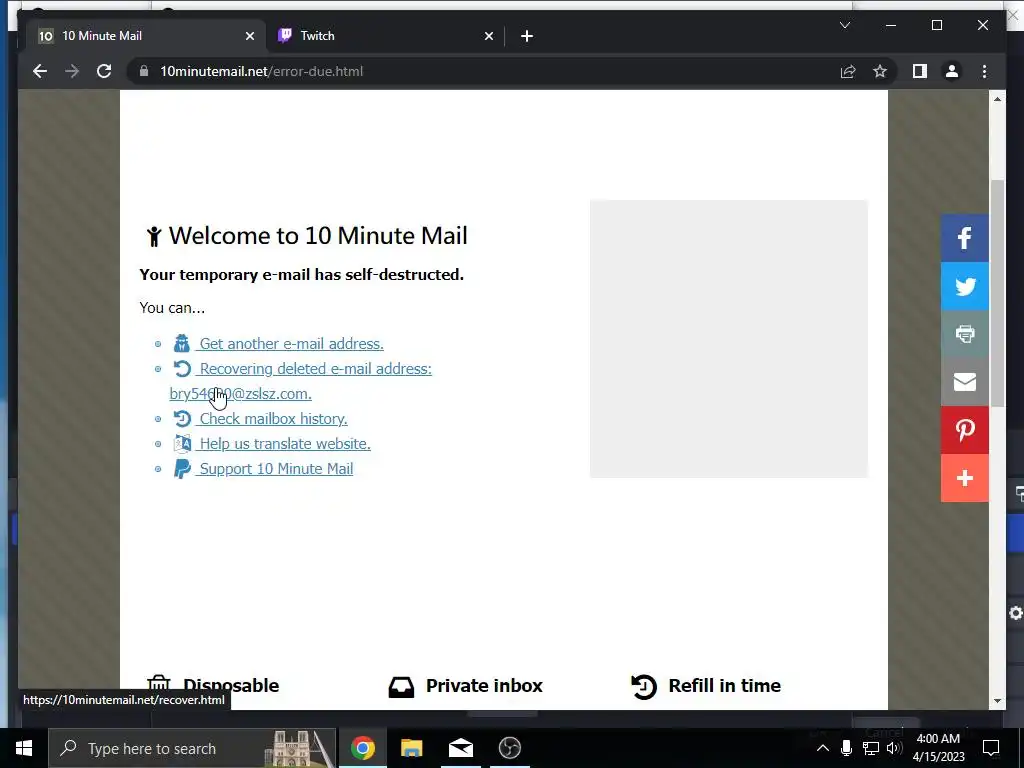Go back with the browser back arrow
This screenshot has width=1024, height=768.
40,71
